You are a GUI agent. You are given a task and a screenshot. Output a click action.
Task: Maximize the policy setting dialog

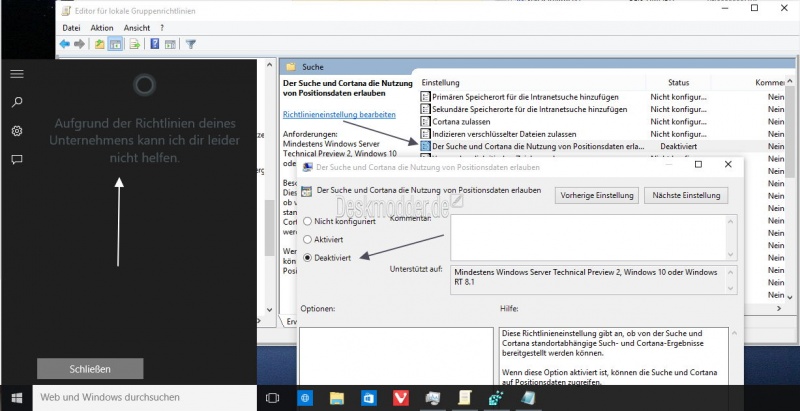698,164
